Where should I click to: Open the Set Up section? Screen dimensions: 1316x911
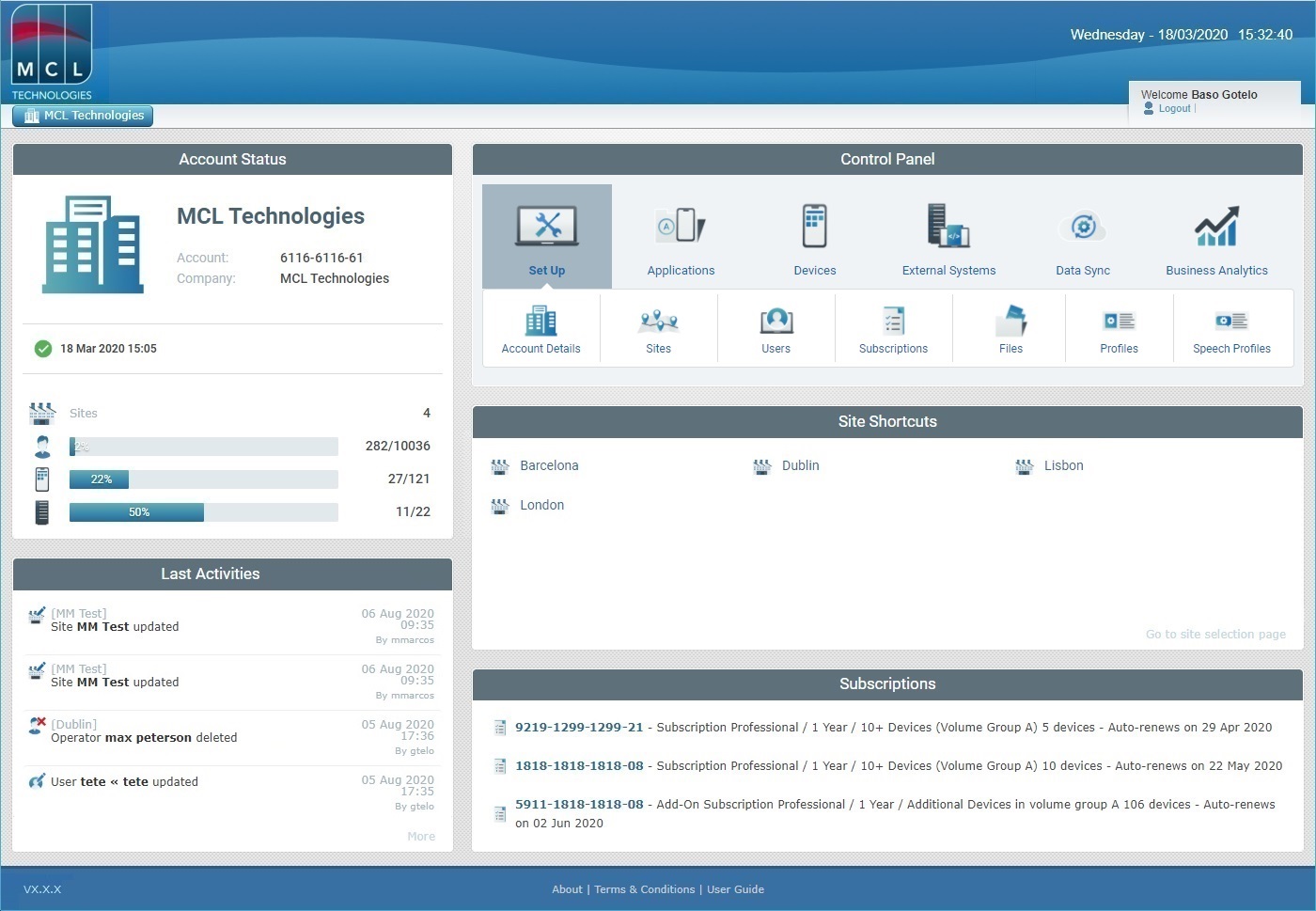click(x=546, y=236)
